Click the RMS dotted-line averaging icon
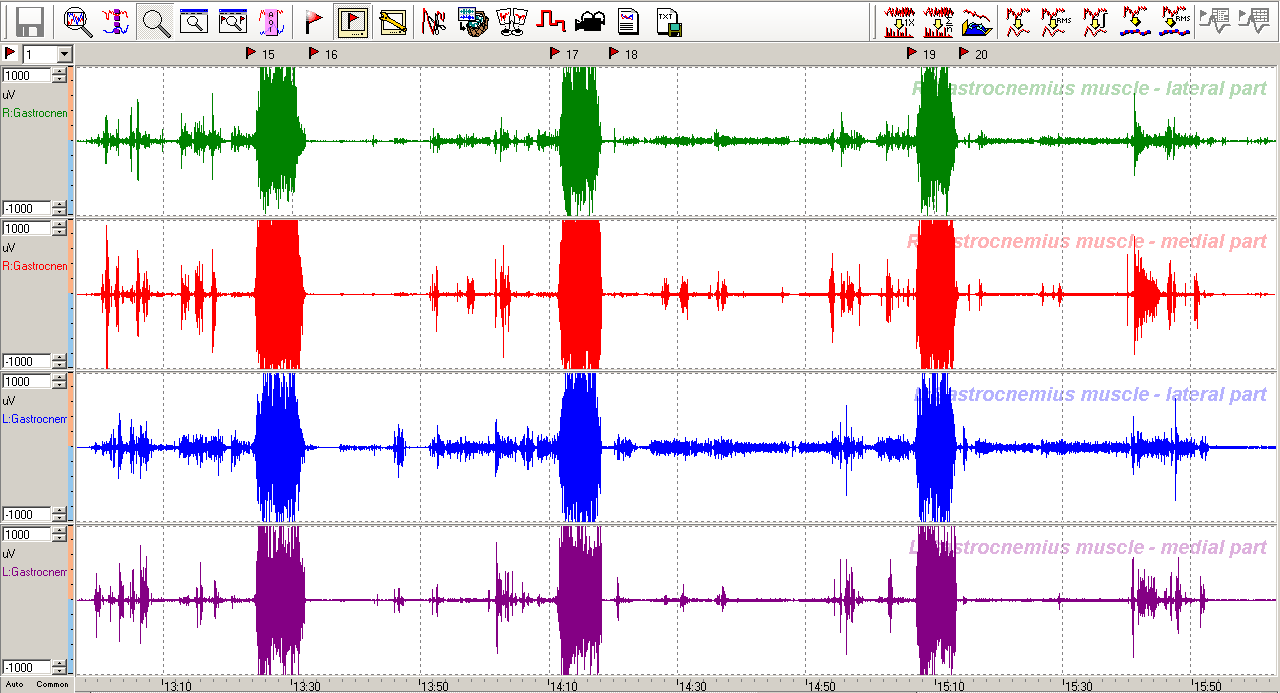1280x693 pixels. click(1174, 21)
